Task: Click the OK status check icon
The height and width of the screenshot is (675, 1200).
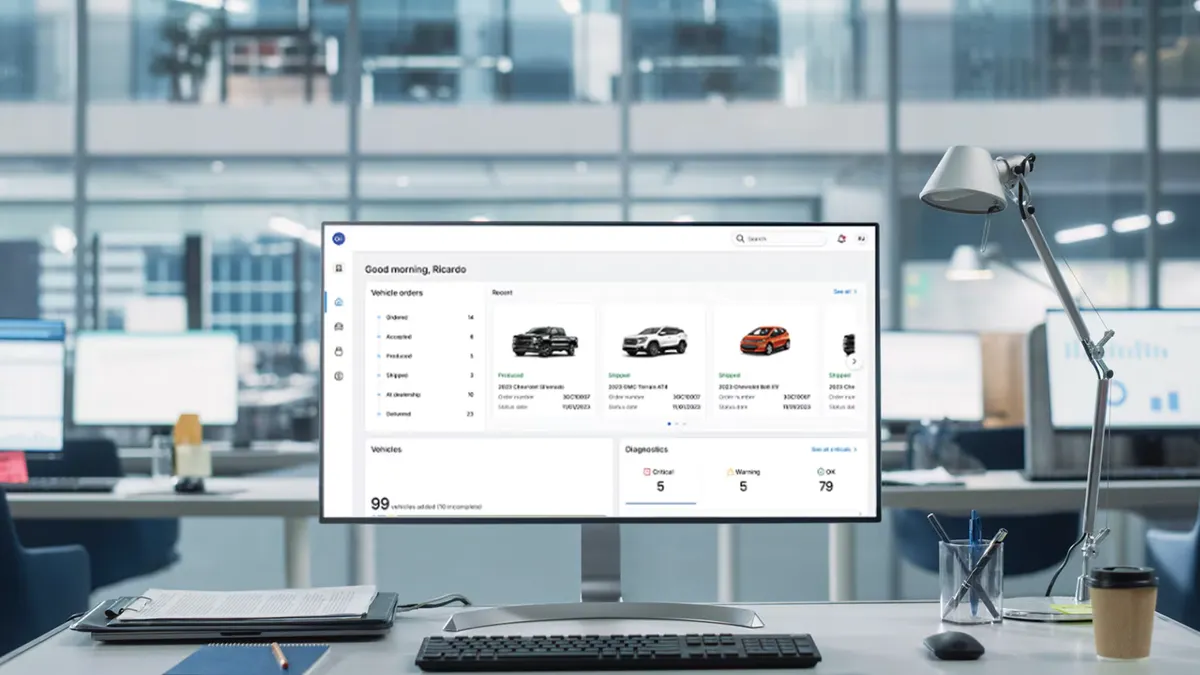Action: click(x=821, y=471)
